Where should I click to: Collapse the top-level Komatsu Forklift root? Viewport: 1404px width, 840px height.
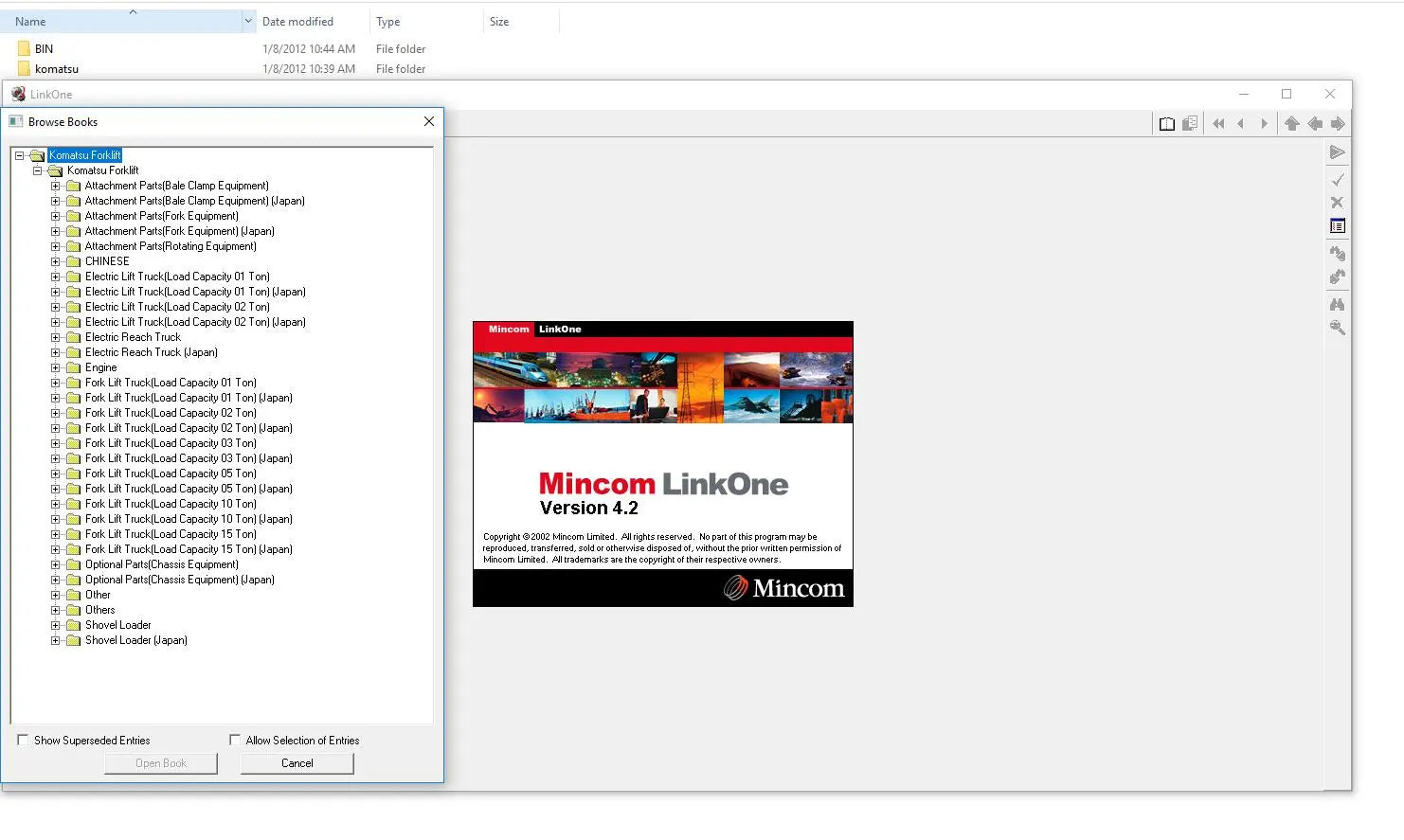coord(19,155)
